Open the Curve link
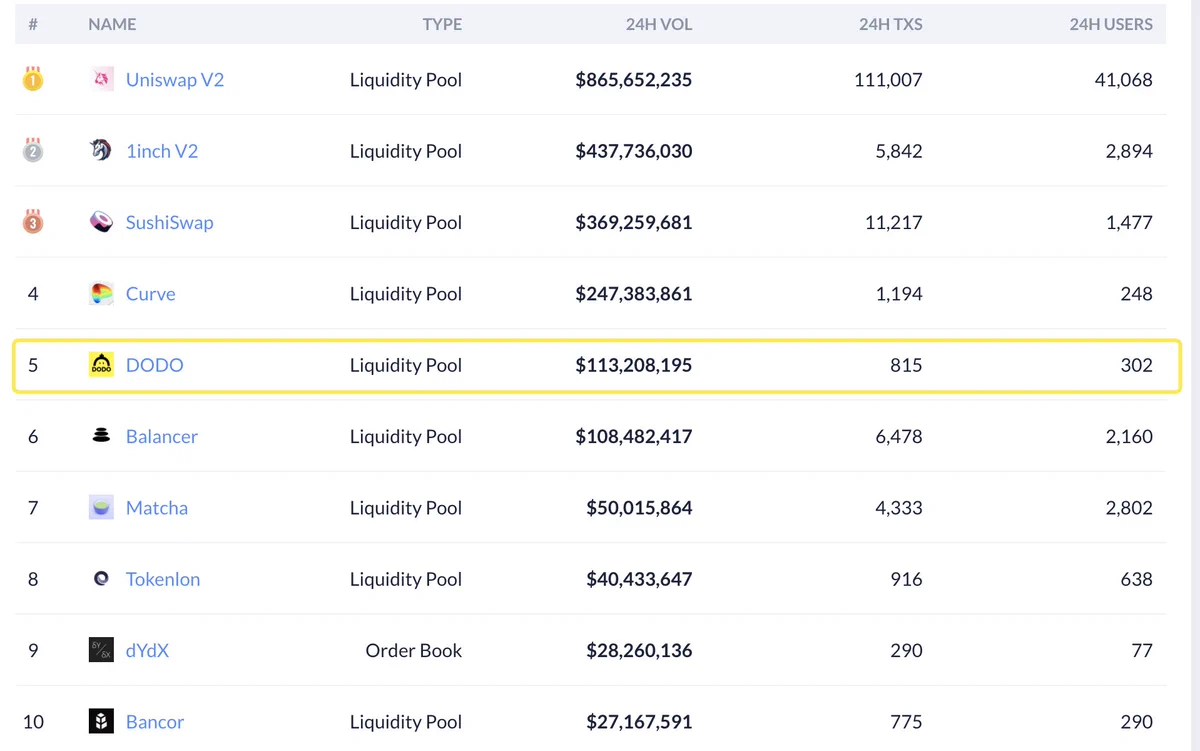 (151, 294)
